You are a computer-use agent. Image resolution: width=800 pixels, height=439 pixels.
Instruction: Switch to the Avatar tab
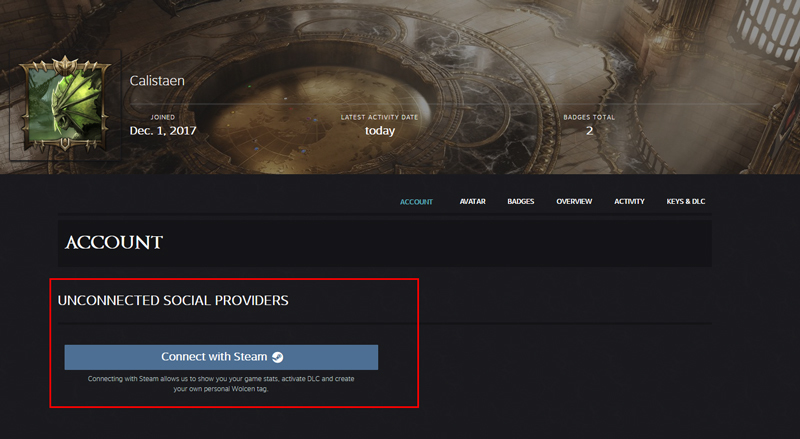coord(472,202)
